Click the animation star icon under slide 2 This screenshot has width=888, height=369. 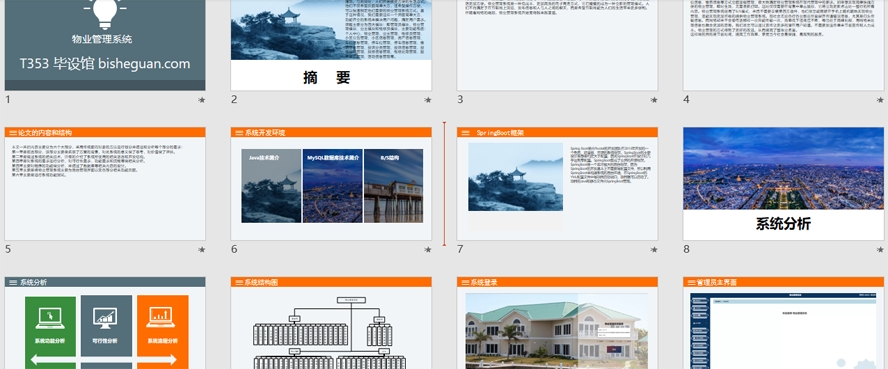pos(428,100)
